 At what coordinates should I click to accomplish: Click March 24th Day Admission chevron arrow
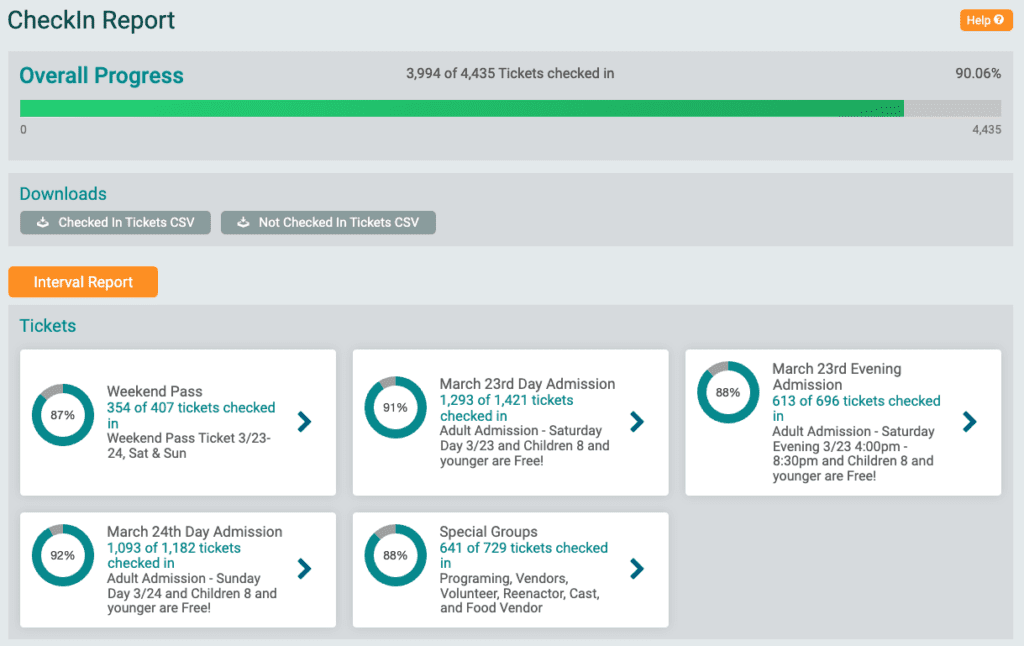pos(305,569)
